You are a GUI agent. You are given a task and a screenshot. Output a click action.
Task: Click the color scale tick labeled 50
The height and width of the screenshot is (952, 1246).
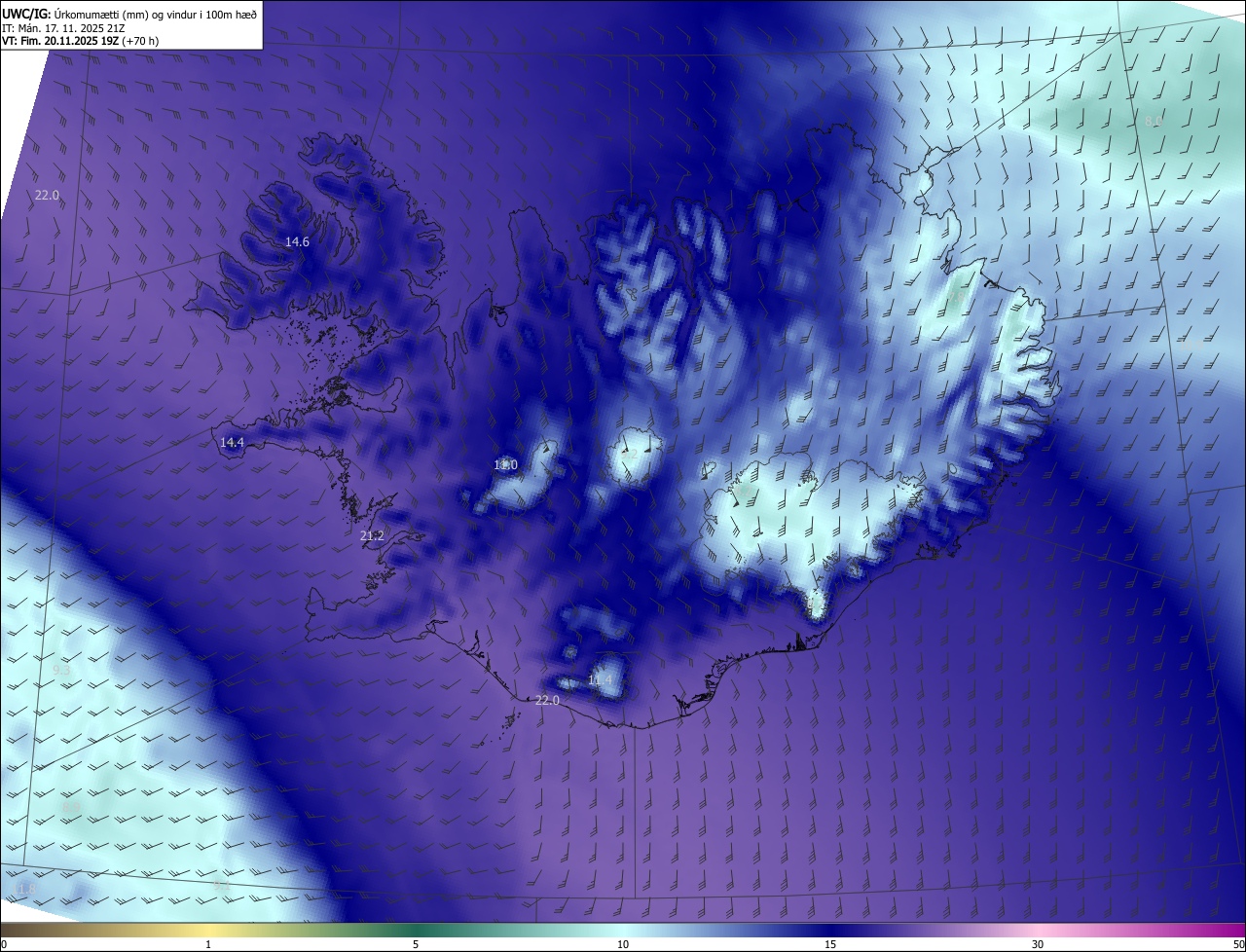click(x=1238, y=944)
